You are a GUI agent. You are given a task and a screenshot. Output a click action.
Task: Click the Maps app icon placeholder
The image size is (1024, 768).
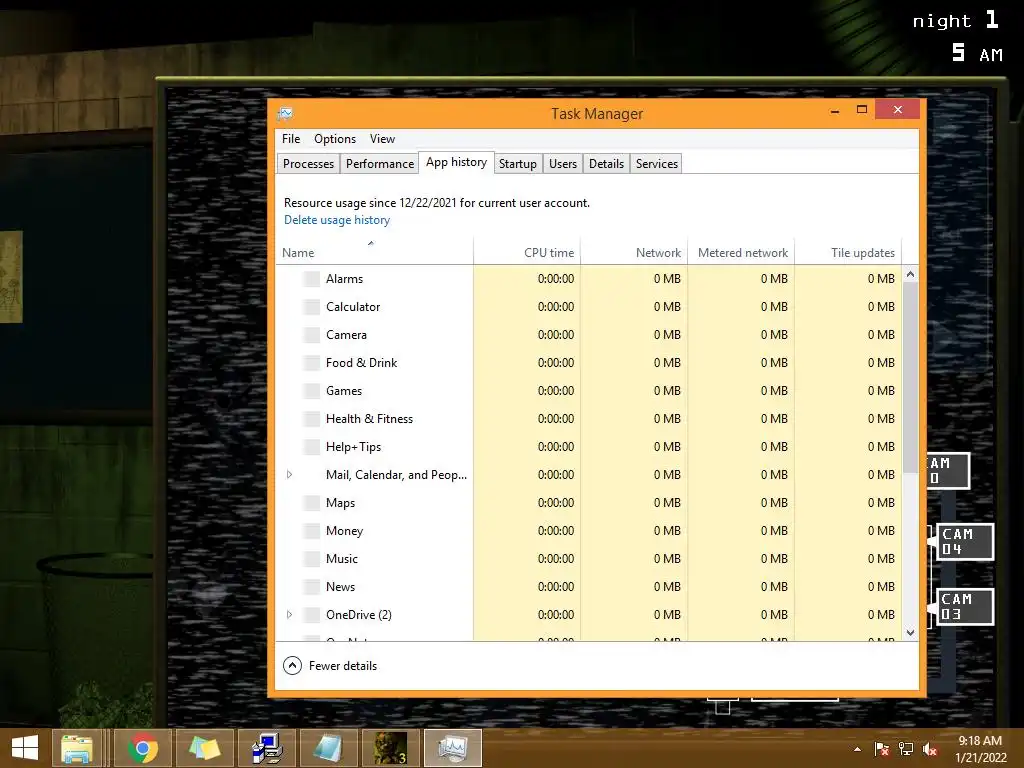coord(312,503)
